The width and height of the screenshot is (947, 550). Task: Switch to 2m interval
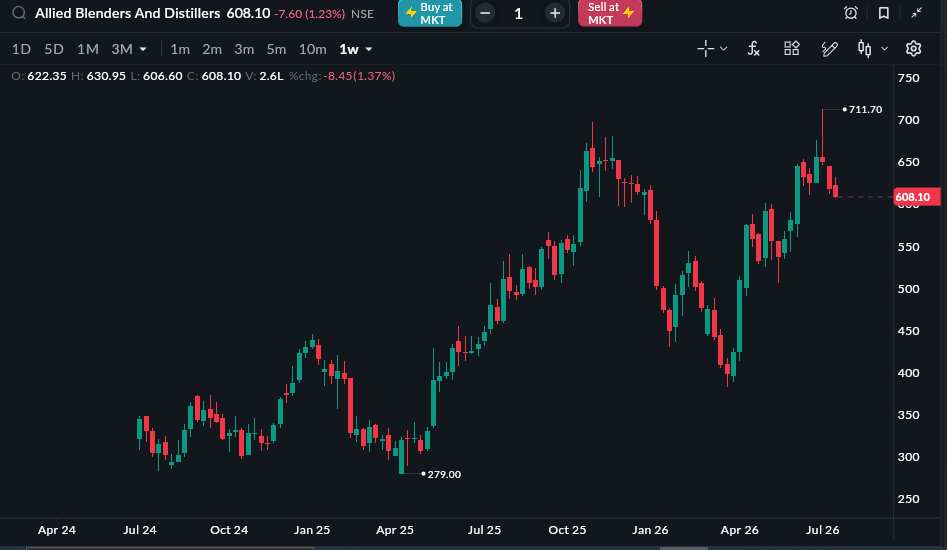212,49
